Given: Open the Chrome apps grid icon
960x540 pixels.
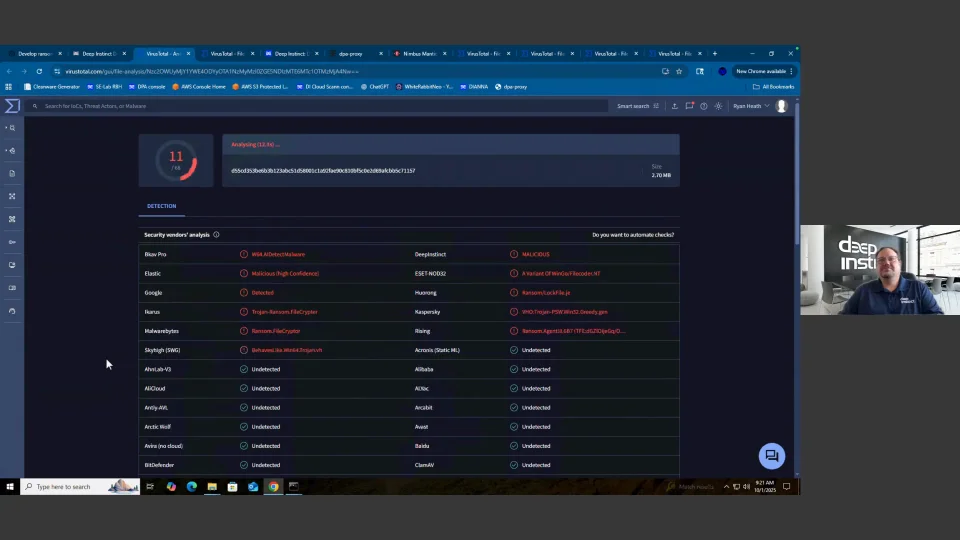Looking at the screenshot, I should 9,87.
